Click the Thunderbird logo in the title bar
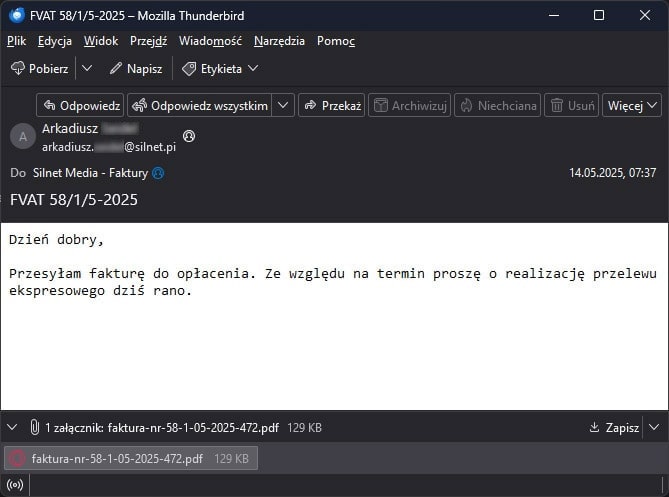Viewport: 669px width, 497px height. pyautogui.click(x=17, y=15)
